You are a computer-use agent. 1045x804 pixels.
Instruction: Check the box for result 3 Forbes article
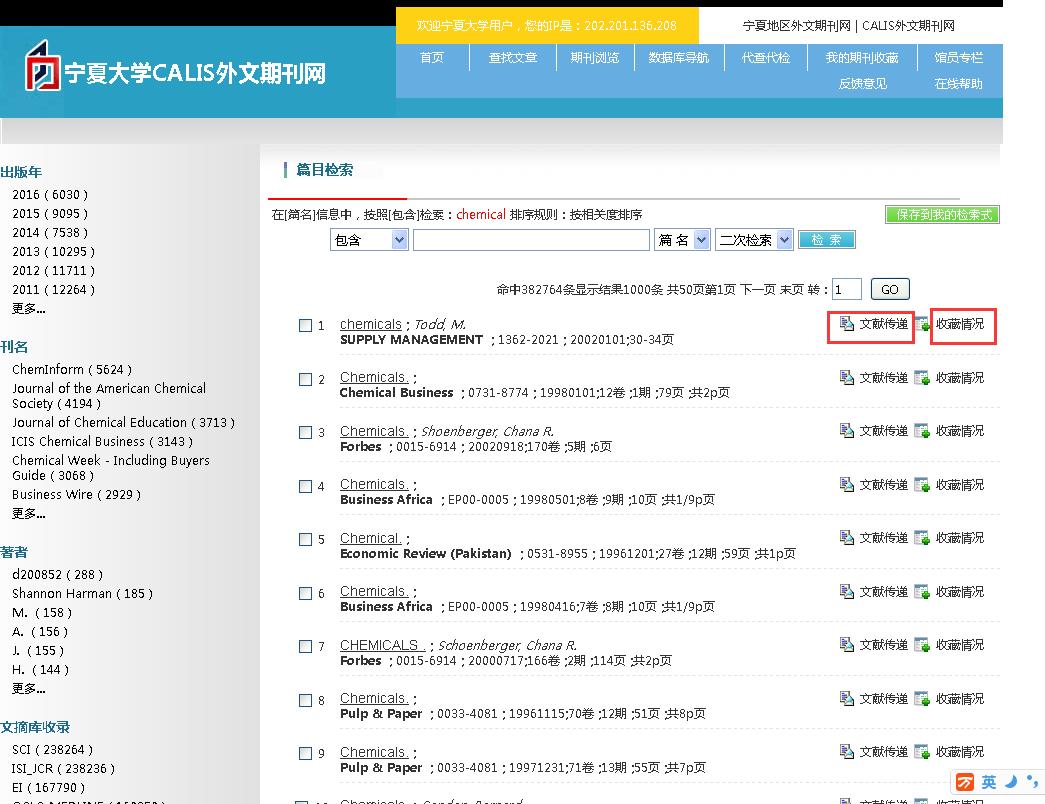pyautogui.click(x=305, y=432)
